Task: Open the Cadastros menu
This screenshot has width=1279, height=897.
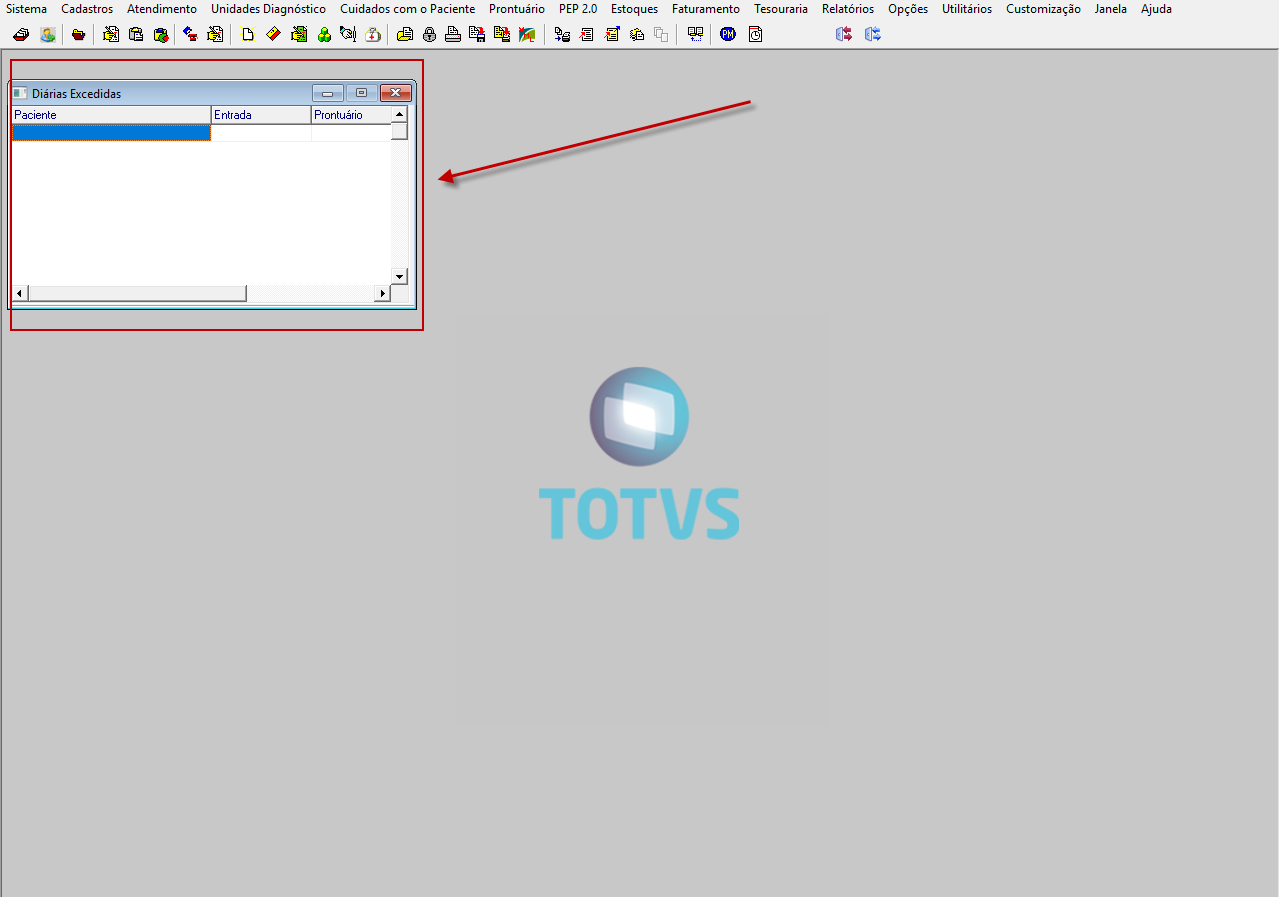Action: point(87,9)
